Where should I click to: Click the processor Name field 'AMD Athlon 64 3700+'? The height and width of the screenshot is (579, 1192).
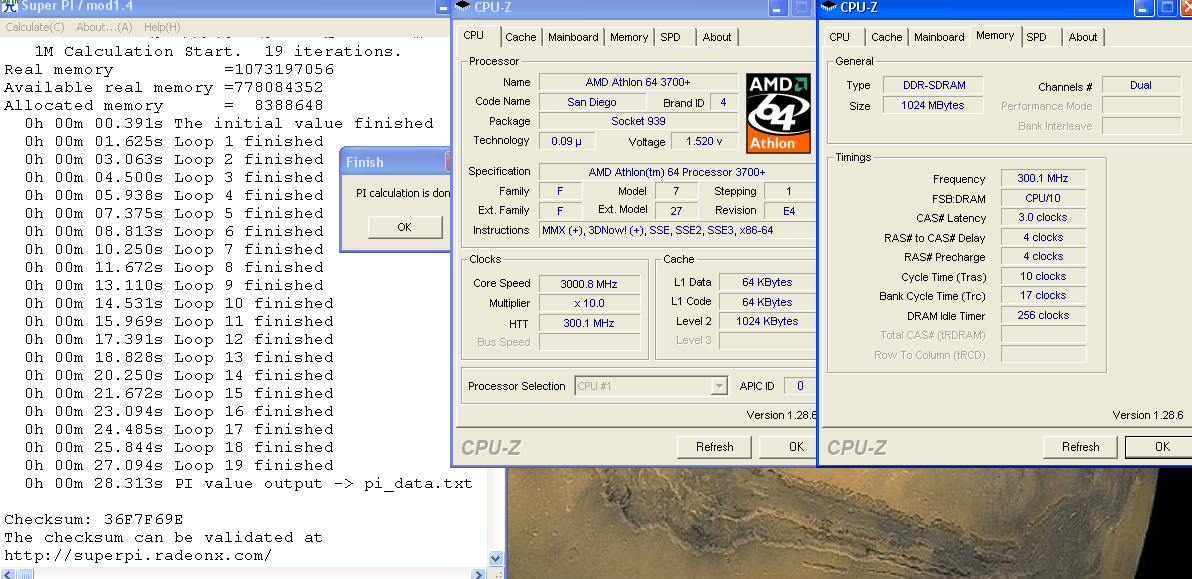tap(639, 82)
